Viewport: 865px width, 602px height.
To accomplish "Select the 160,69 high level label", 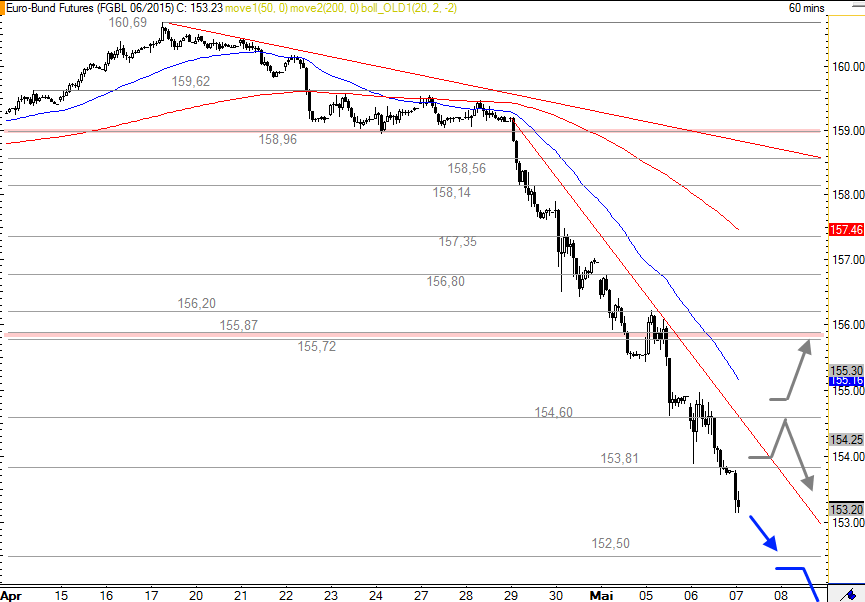I will pyautogui.click(x=128, y=23).
